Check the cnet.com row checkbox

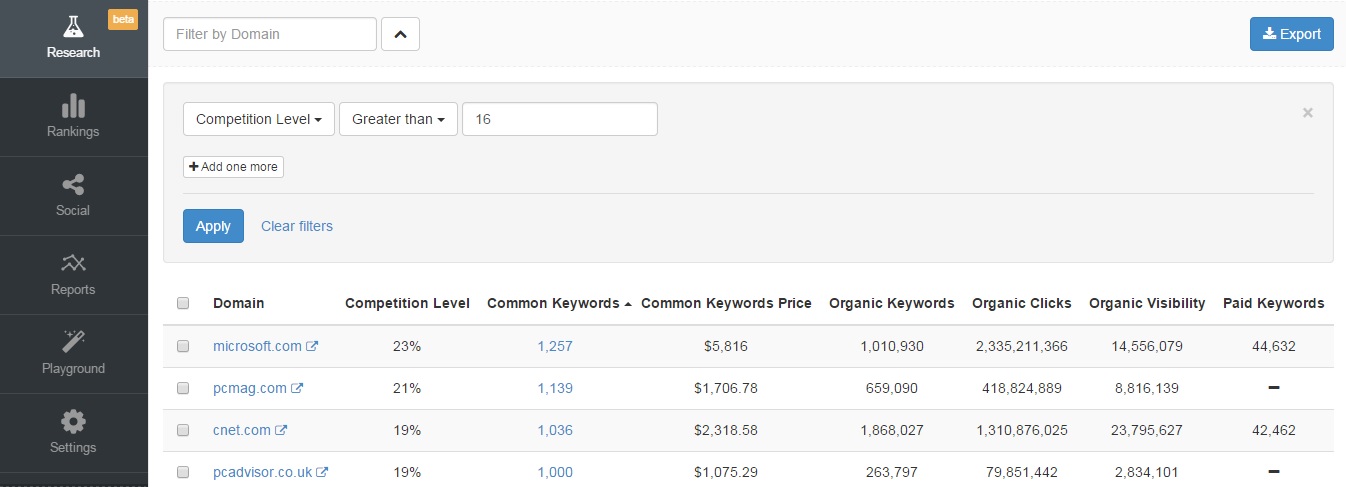tap(183, 430)
